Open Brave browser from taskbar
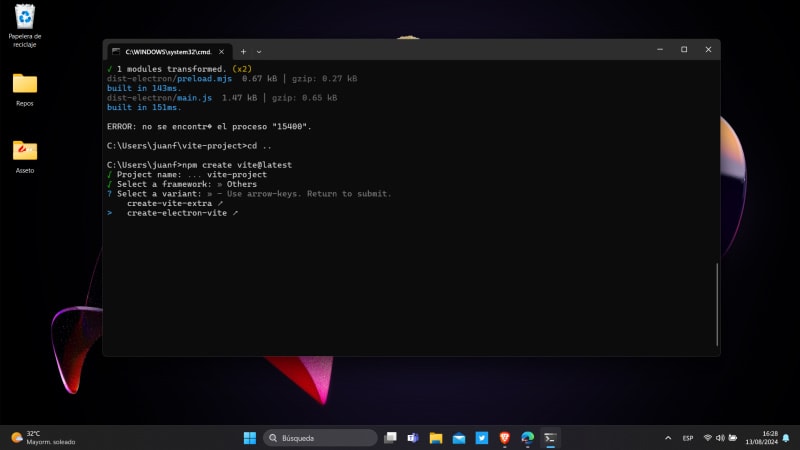 click(505, 438)
